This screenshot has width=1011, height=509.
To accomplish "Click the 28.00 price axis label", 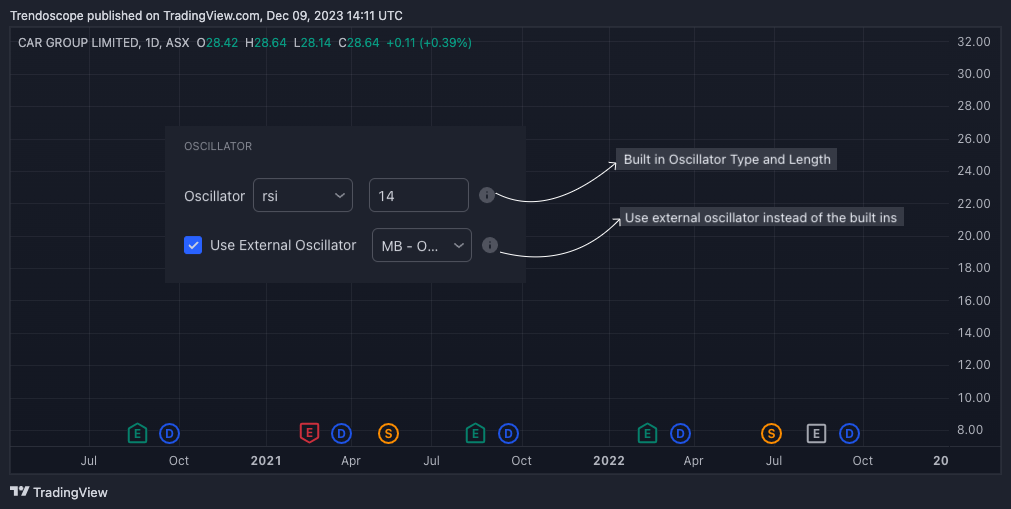I will (x=974, y=106).
